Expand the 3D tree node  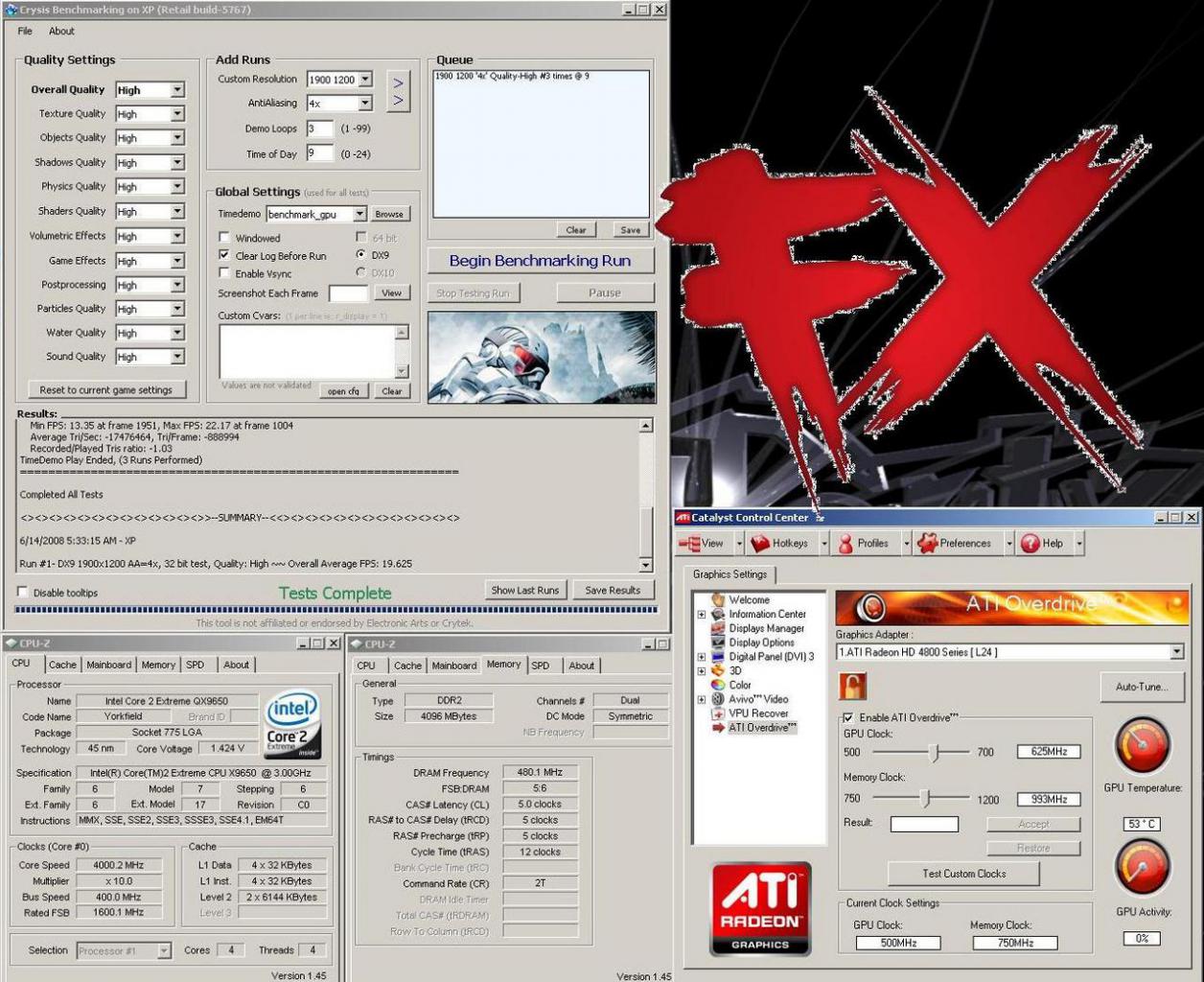click(x=702, y=671)
